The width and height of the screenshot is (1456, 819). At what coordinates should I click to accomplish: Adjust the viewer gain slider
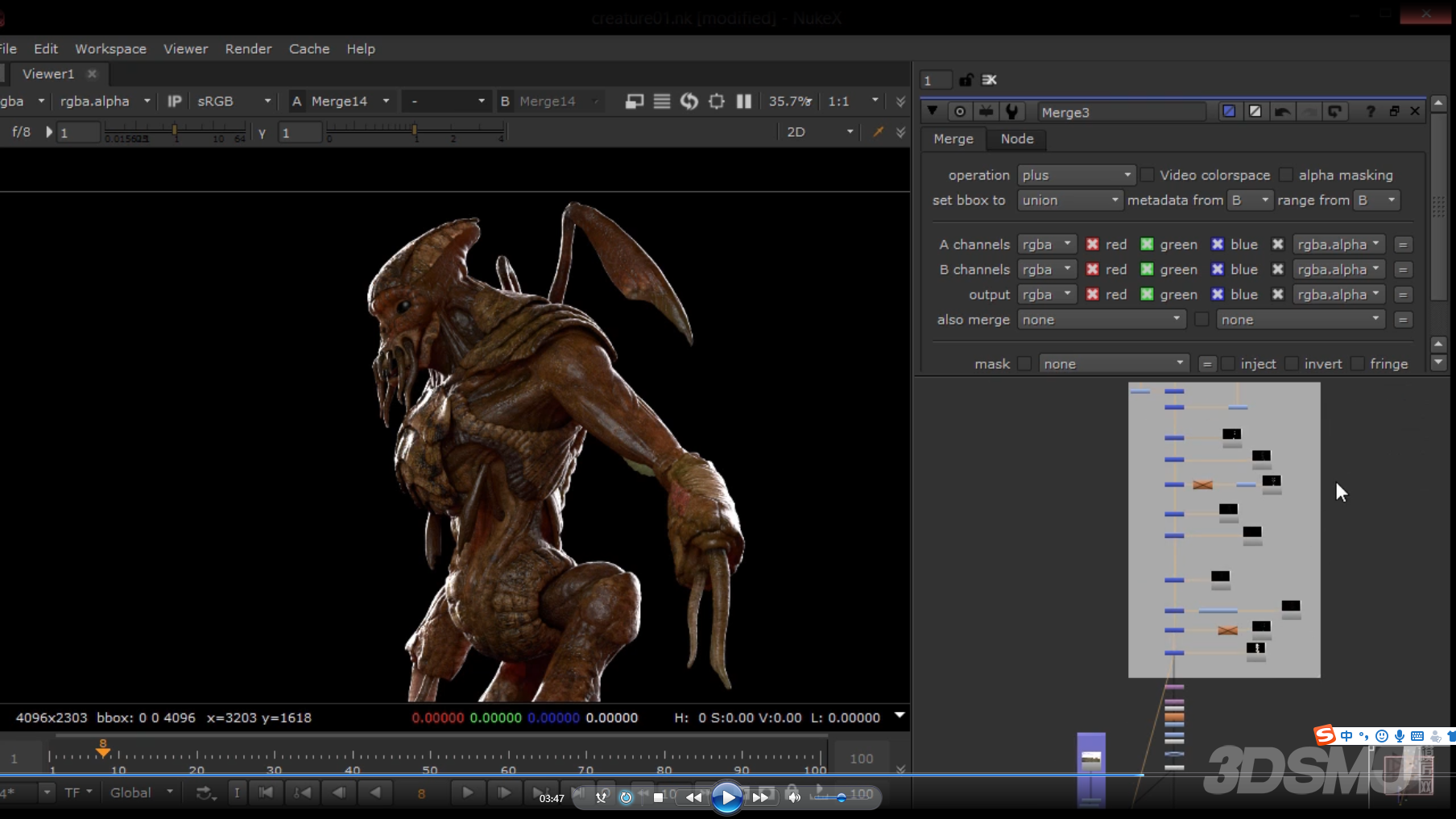[175, 129]
